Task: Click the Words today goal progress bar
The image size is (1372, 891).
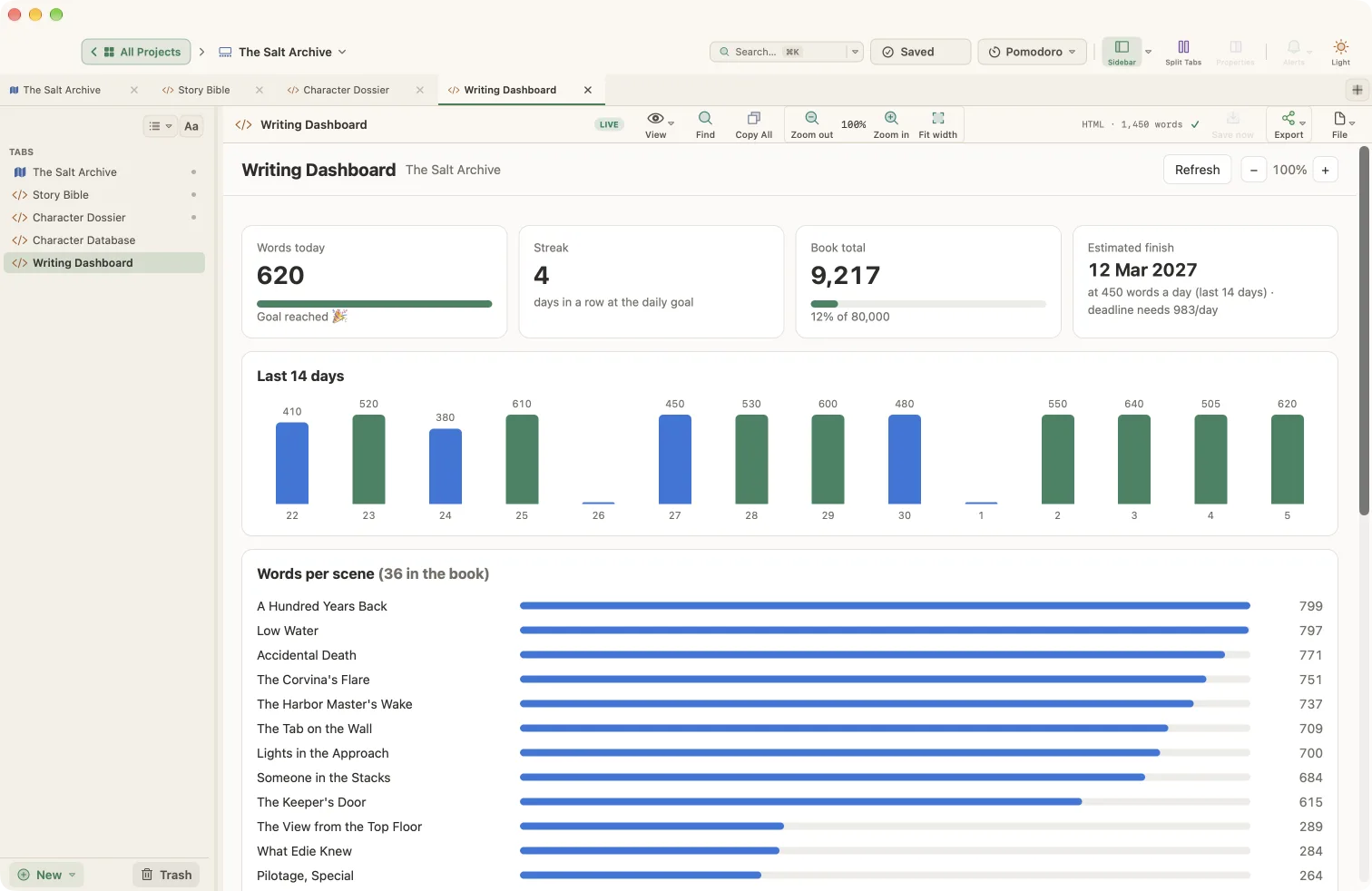Action: click(x=375, y=304)
